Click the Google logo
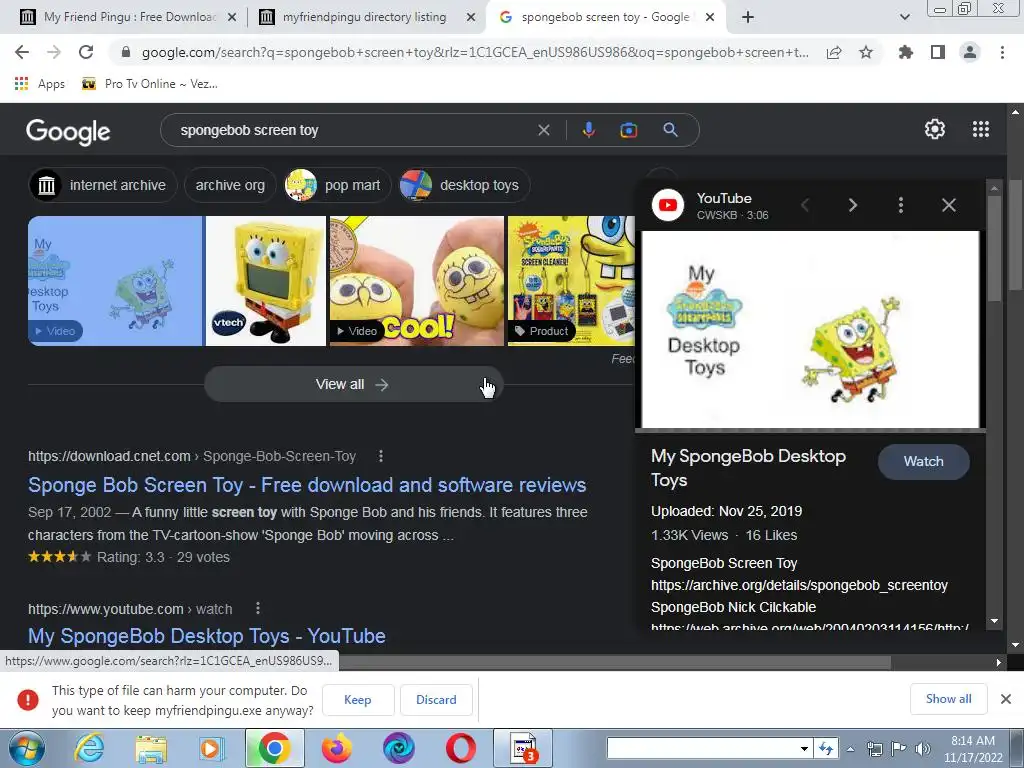The height and width of the screenshot is (768, 1024). [69, 131]
